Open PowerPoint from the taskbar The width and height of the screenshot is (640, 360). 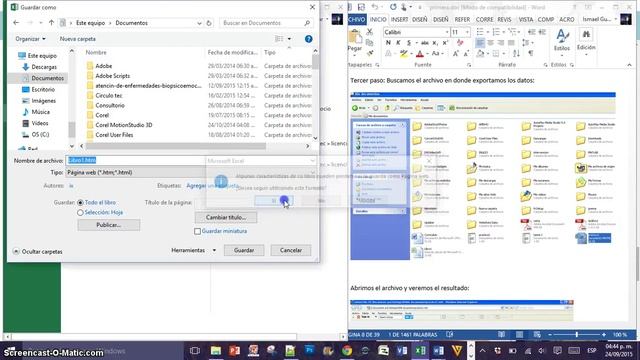[x=234, y=351]
